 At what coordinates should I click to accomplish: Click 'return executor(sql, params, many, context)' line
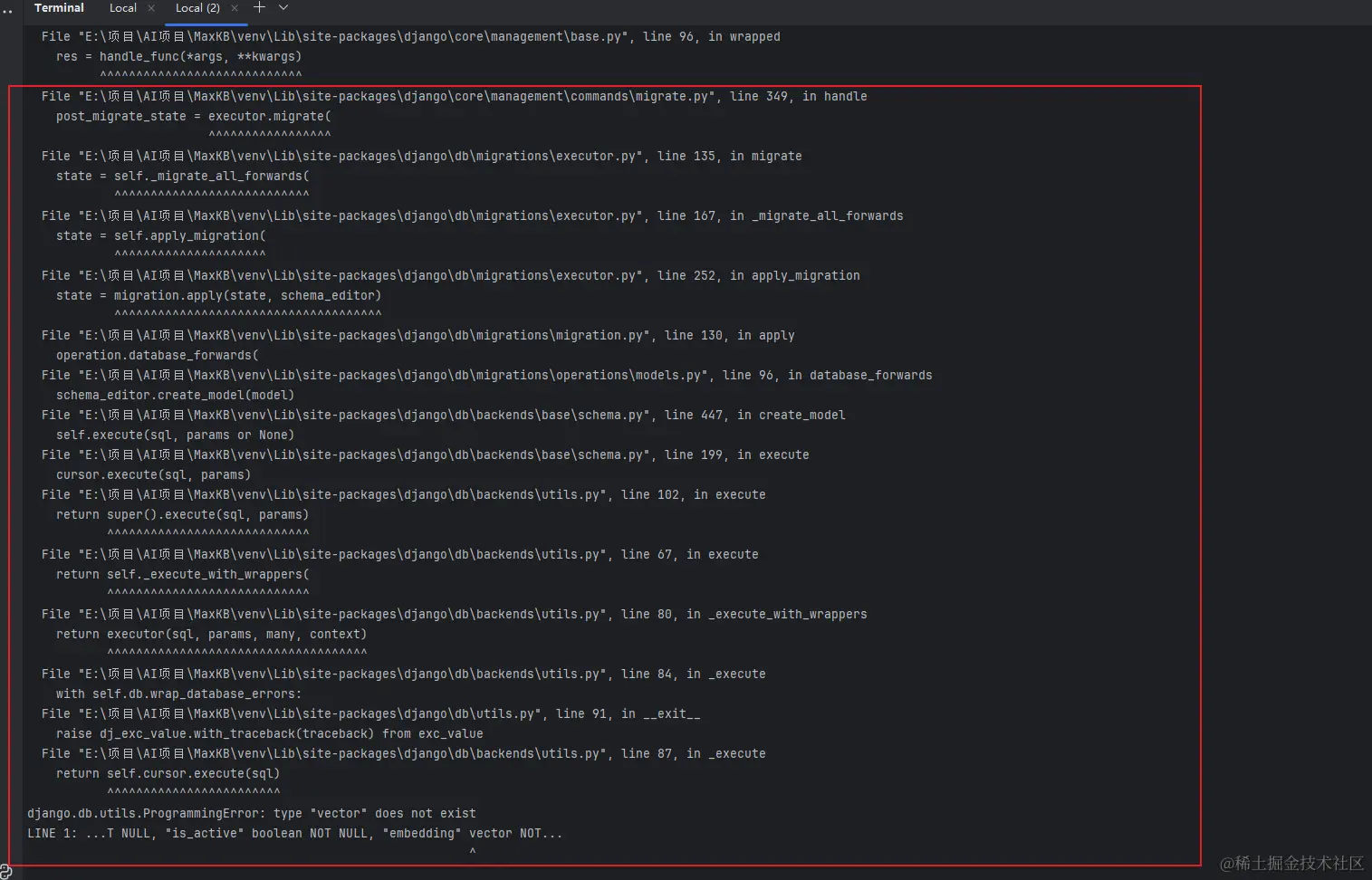212,635
